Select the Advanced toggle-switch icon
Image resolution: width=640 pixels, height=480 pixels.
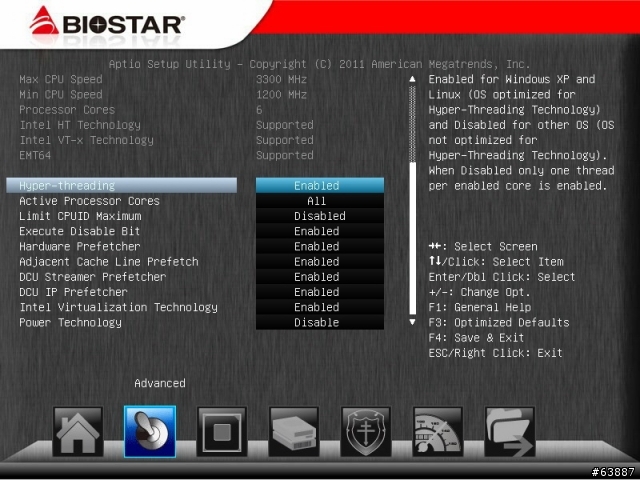tap(150, 431)
